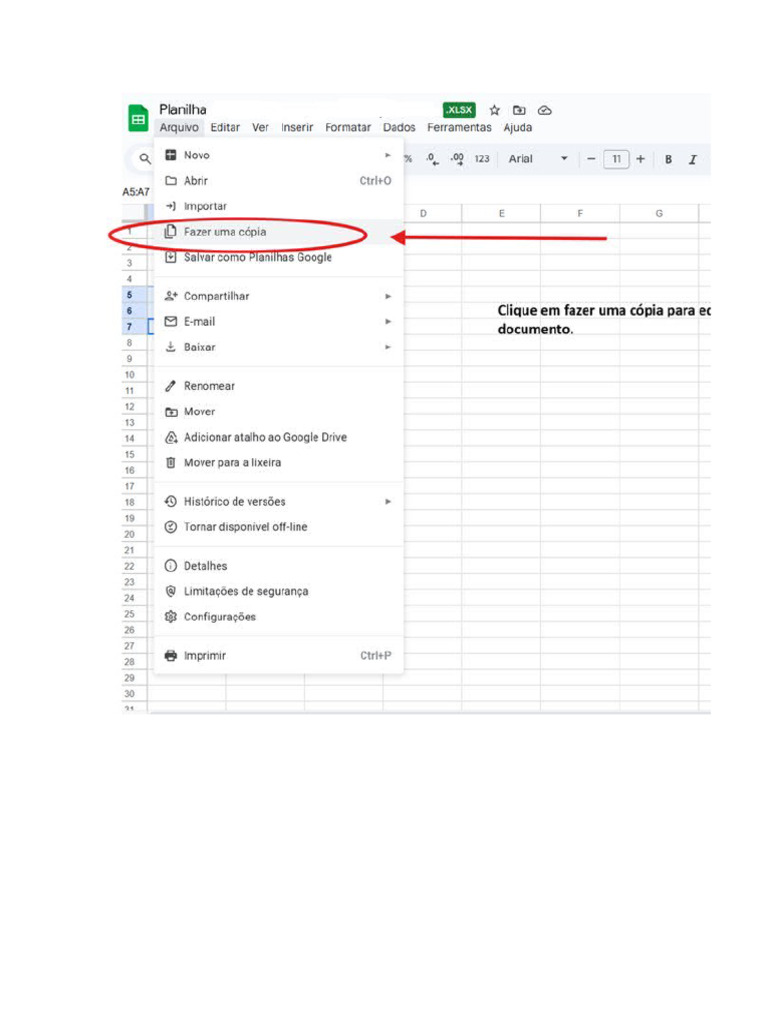The width and height of the screenshot is (768, 1024).
Task: Choose Salvar como Planilhas Google
Action: tap(279, 257)
